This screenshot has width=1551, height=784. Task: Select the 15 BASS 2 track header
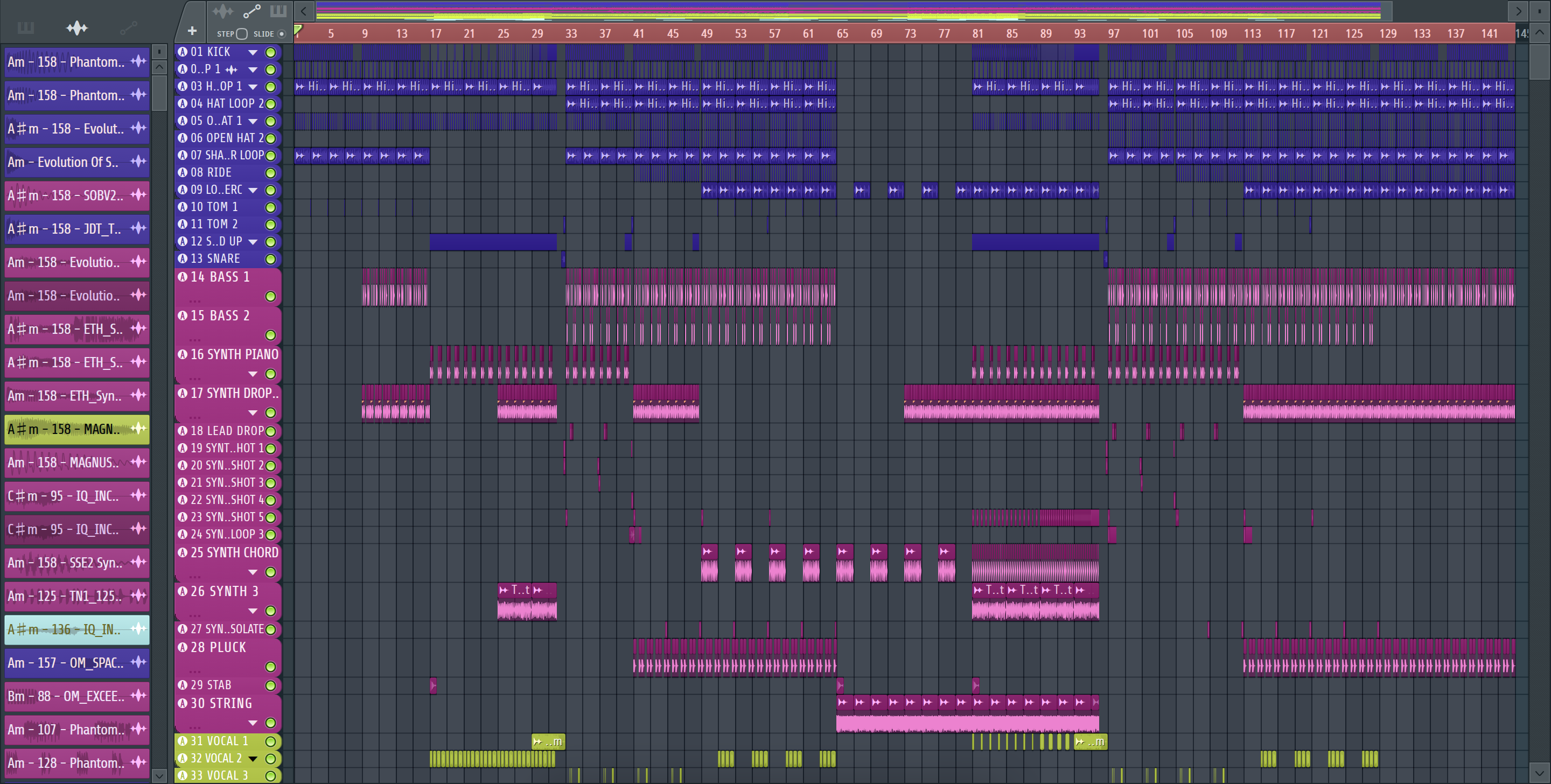pyautogui.click(x=228, y=326)
